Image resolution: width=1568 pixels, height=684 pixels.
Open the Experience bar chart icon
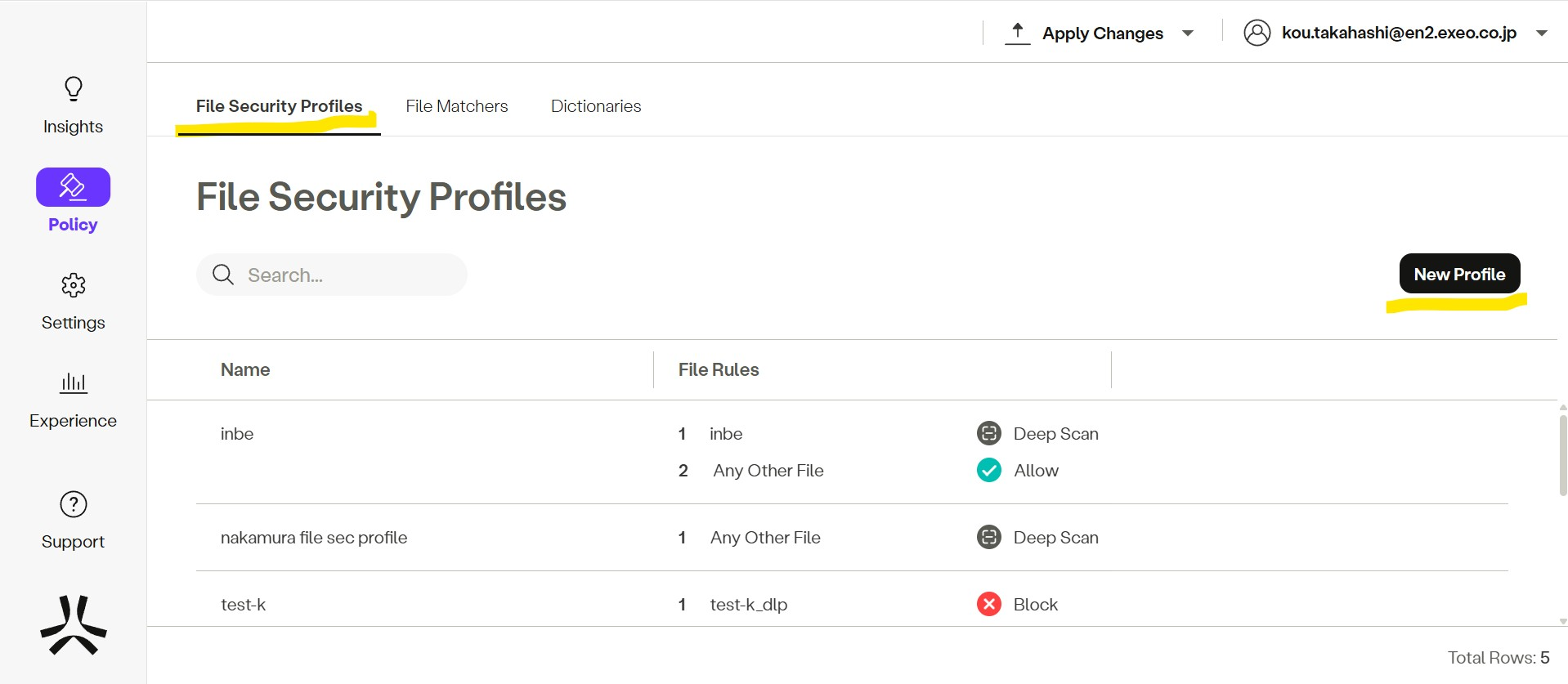click(x=73, y=382)
